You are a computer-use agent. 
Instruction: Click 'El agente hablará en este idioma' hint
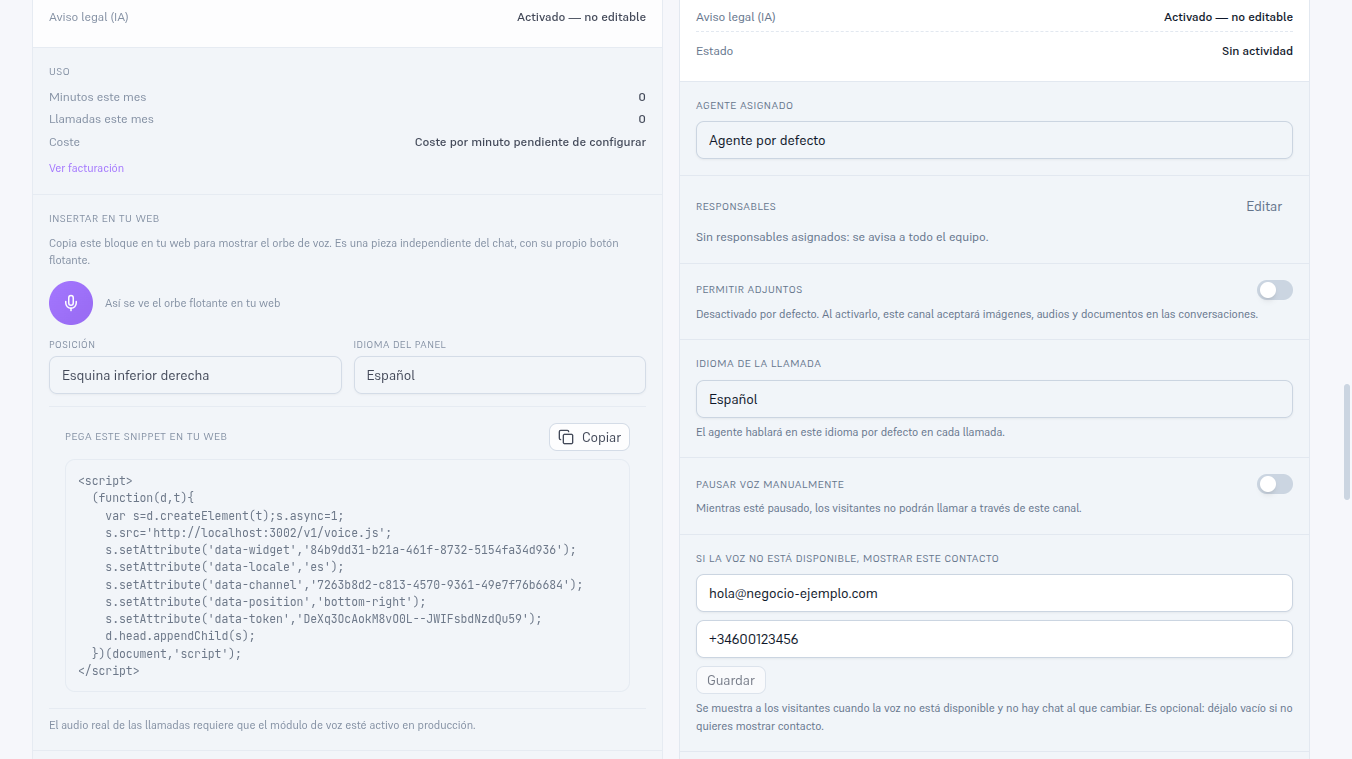point(850,432)
